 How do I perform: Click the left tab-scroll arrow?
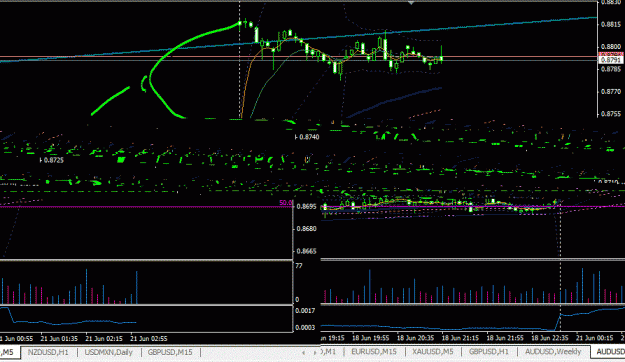click(x=304, y=353)
